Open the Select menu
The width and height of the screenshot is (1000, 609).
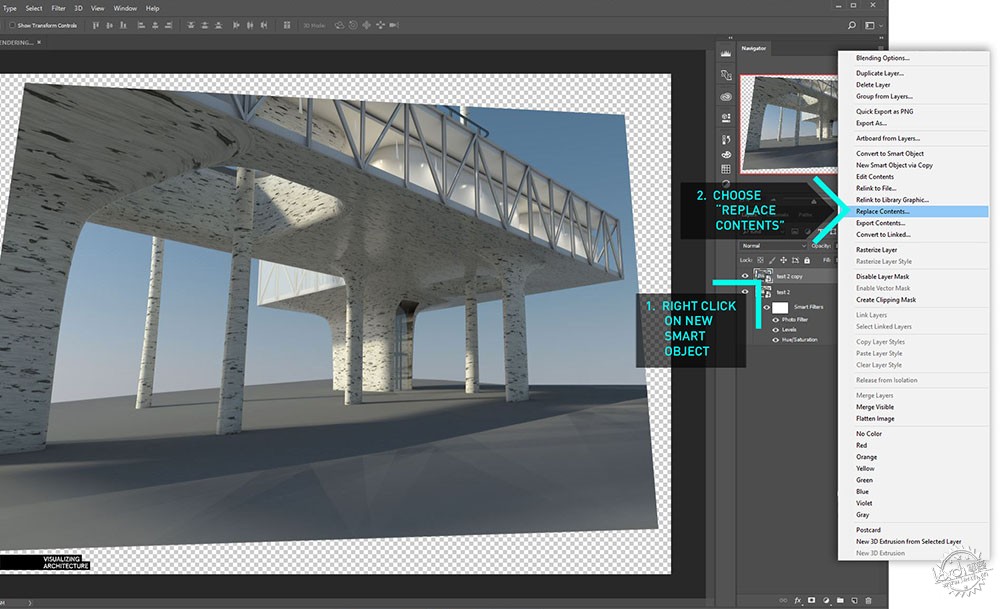pos(34,8)
